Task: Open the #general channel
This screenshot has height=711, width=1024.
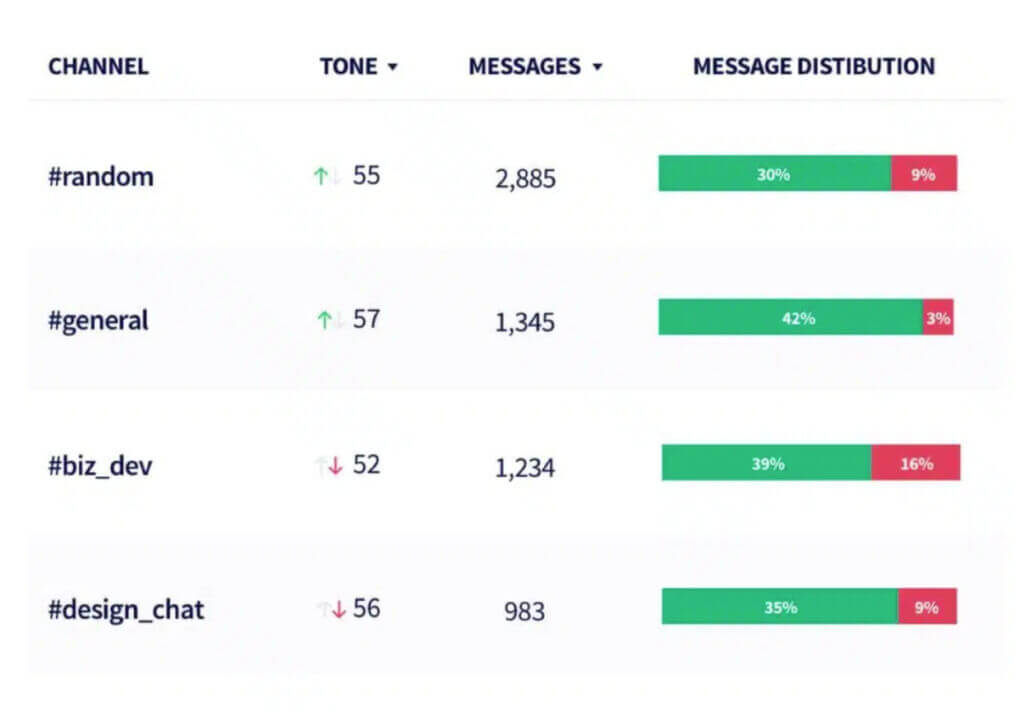Action: pyautogui.click(x=99, y=321)
